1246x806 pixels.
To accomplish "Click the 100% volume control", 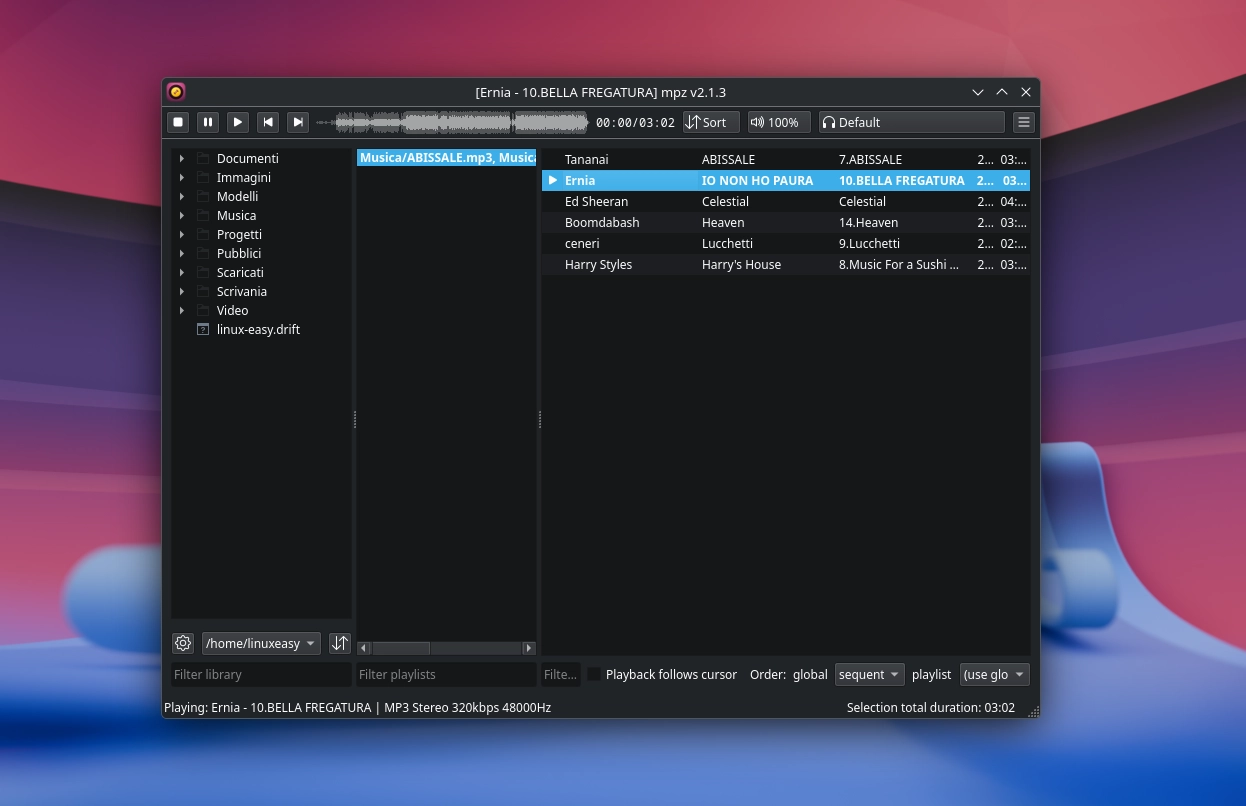I will (779, 122).
